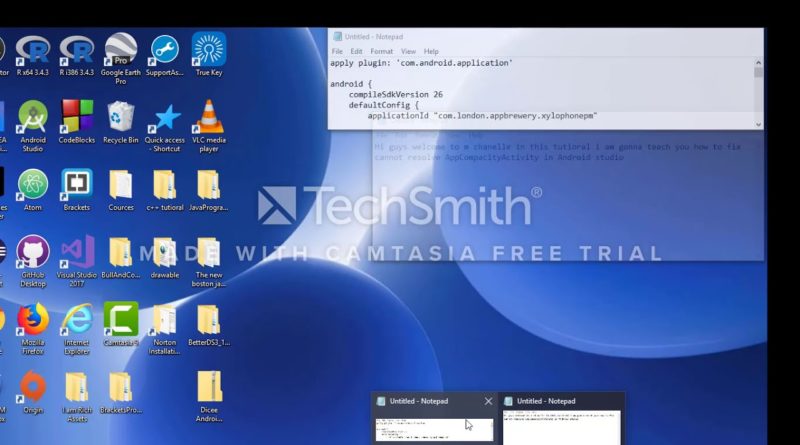Screen dimensions: 800x445
Task: Launch CodeBlocks from the desktop
Action: click(77, 122)
